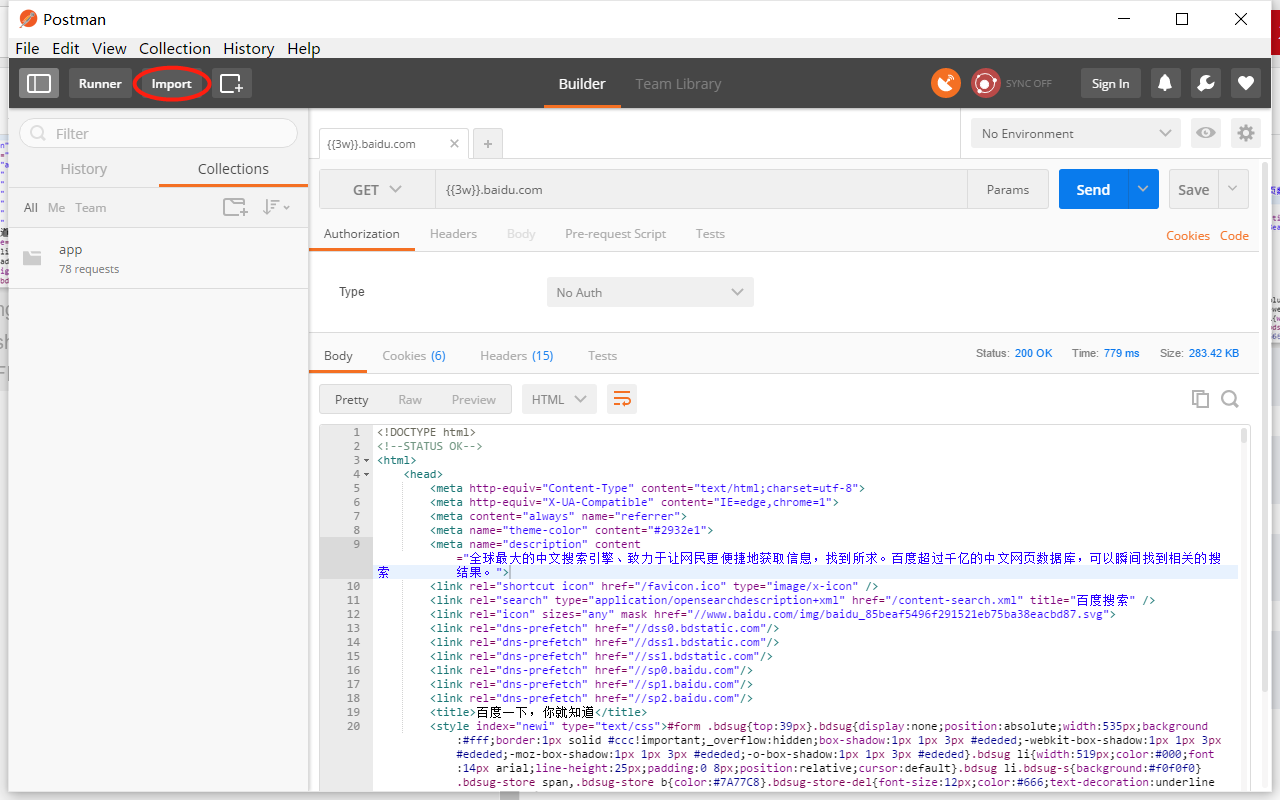
Task: Filter collections by Team
Action: point(90,207)
